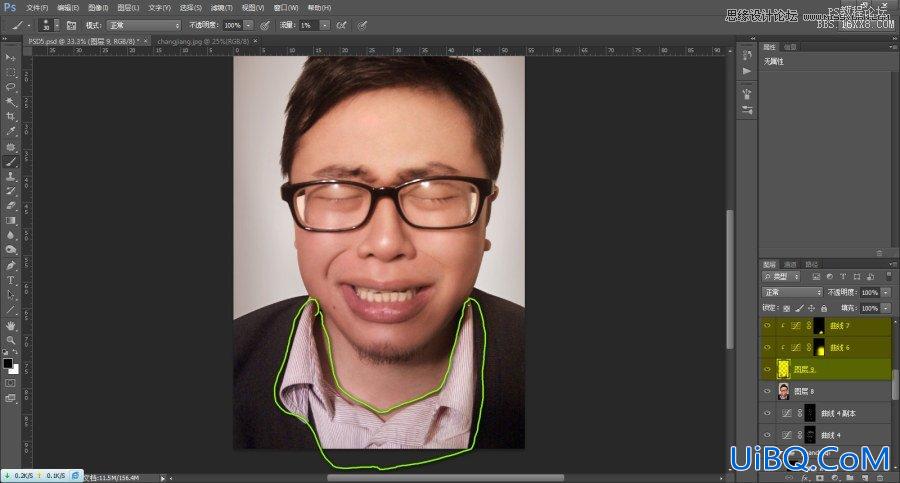Hide the 图层 8 layer

tap(767, 391)
